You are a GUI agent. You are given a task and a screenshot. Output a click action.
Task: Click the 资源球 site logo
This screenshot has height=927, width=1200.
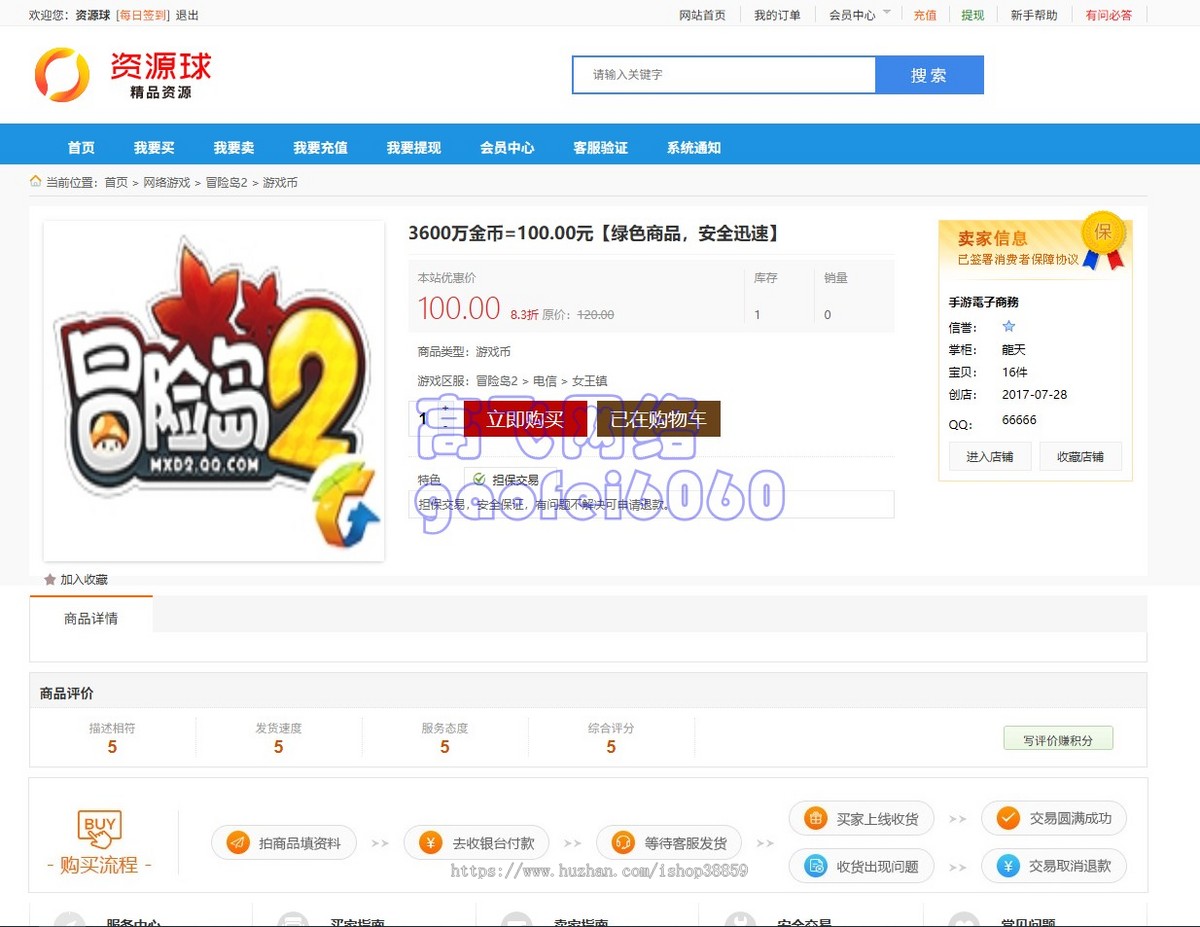[123, 75]
